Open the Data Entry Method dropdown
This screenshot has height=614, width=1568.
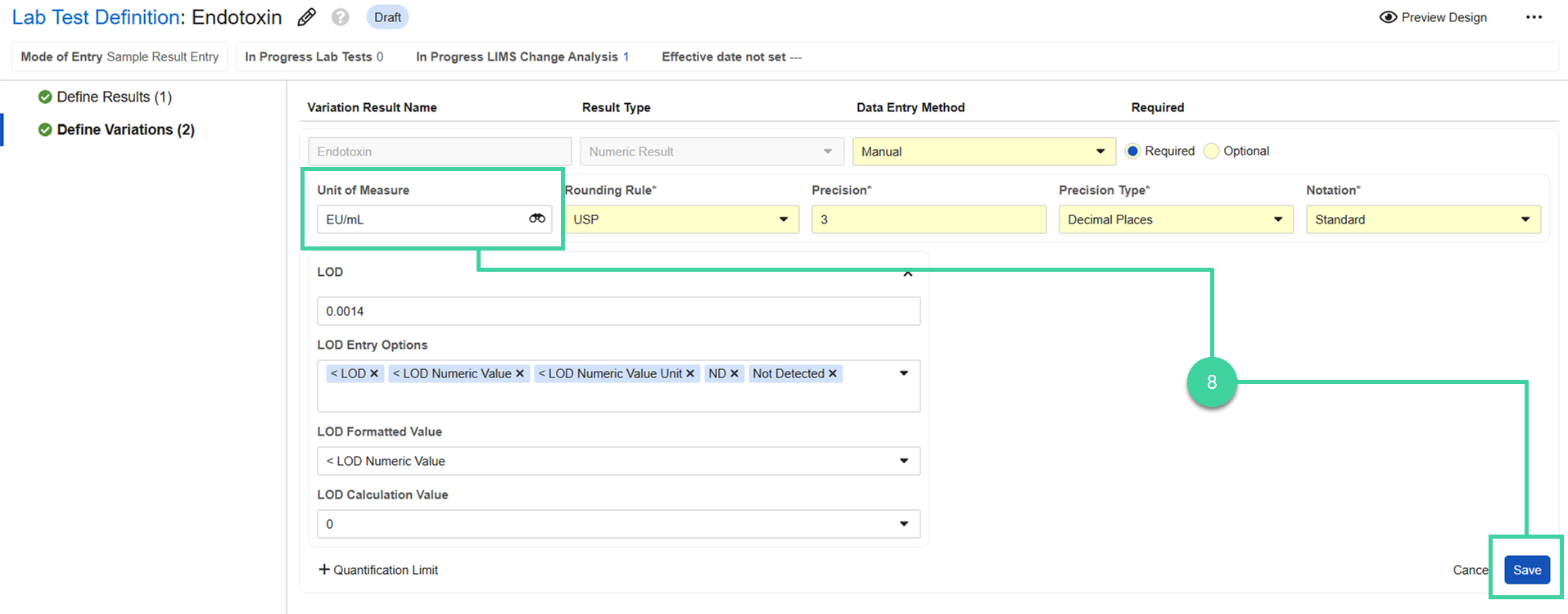(983, 151)
